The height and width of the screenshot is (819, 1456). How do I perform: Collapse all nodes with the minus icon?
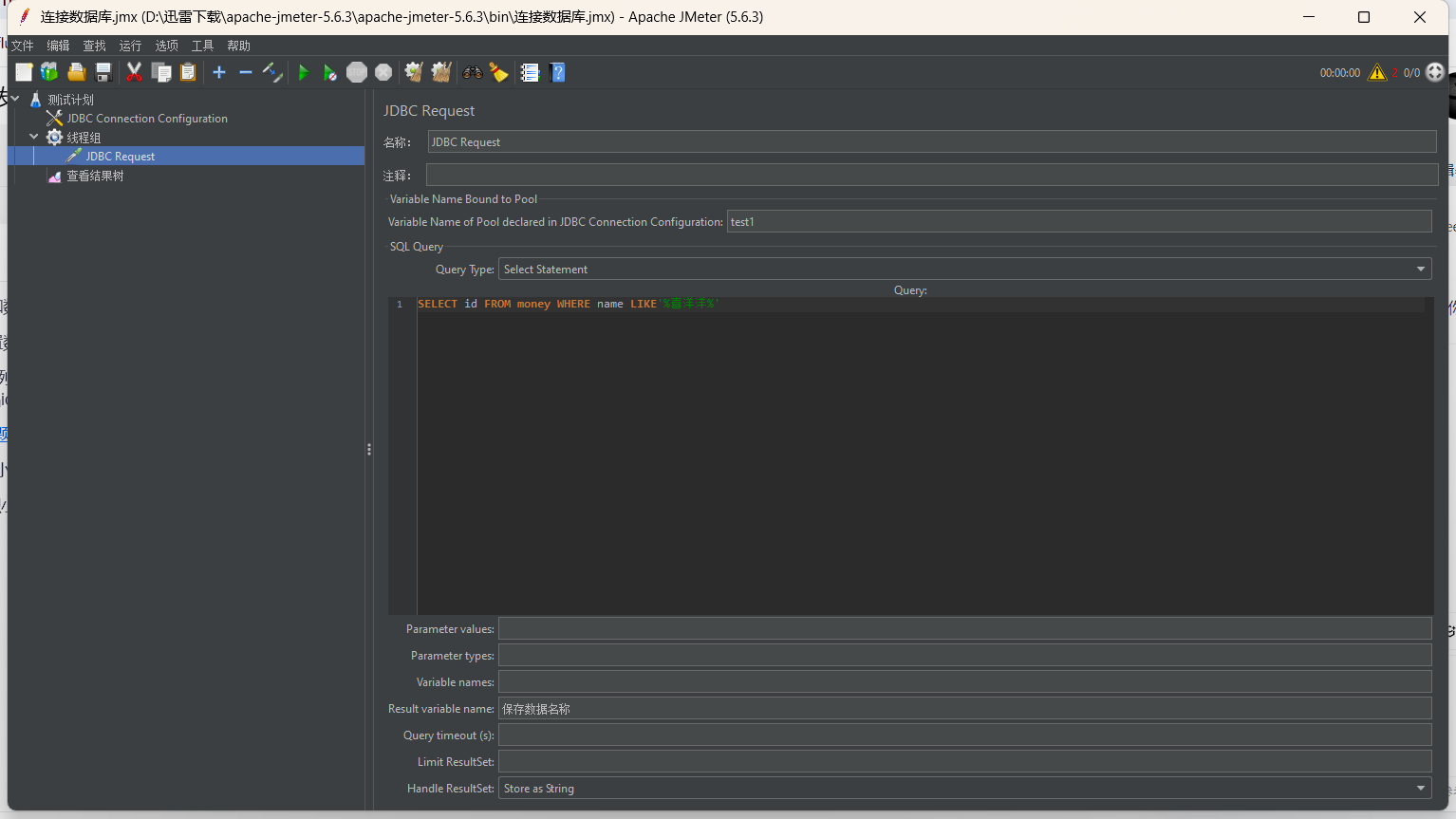[x=246, y=72]
